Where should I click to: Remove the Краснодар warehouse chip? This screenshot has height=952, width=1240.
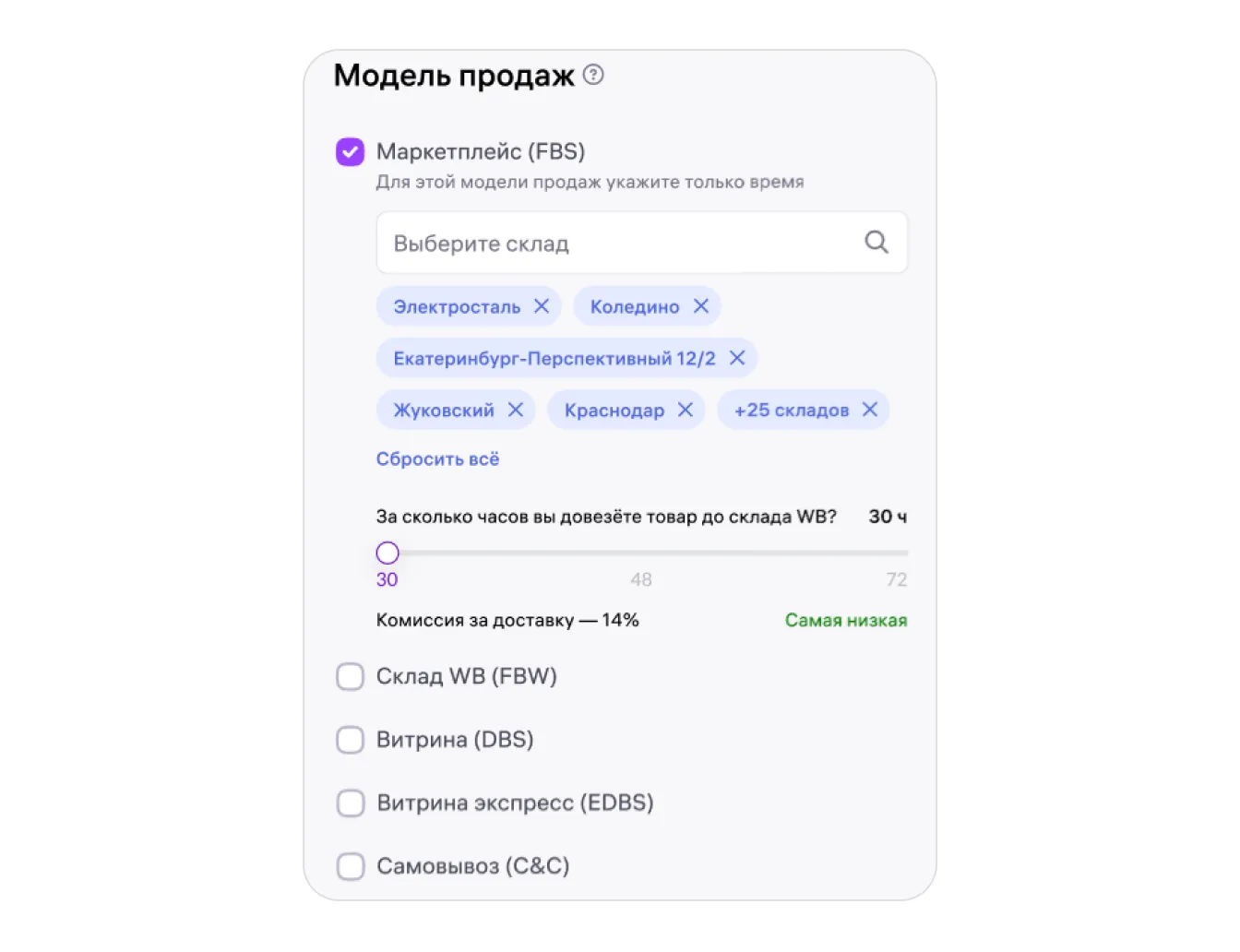(686, 410)
